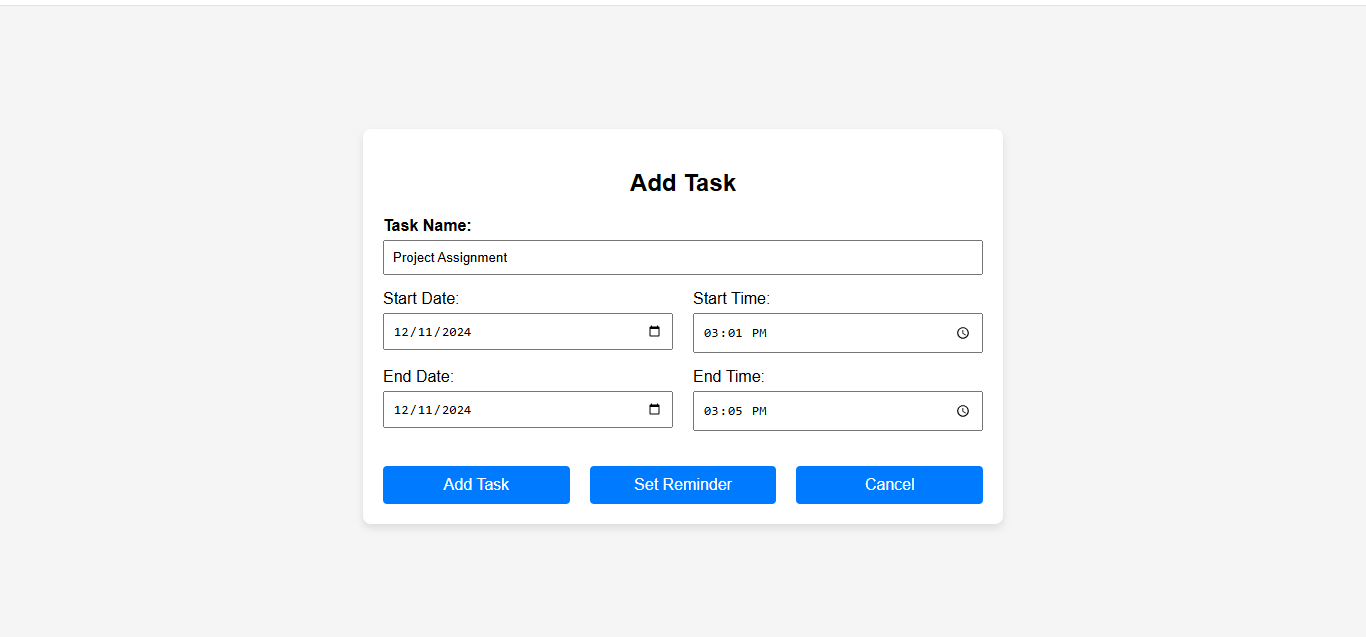
Task: Select the month segment in End Date
Action: click(401, 410)
